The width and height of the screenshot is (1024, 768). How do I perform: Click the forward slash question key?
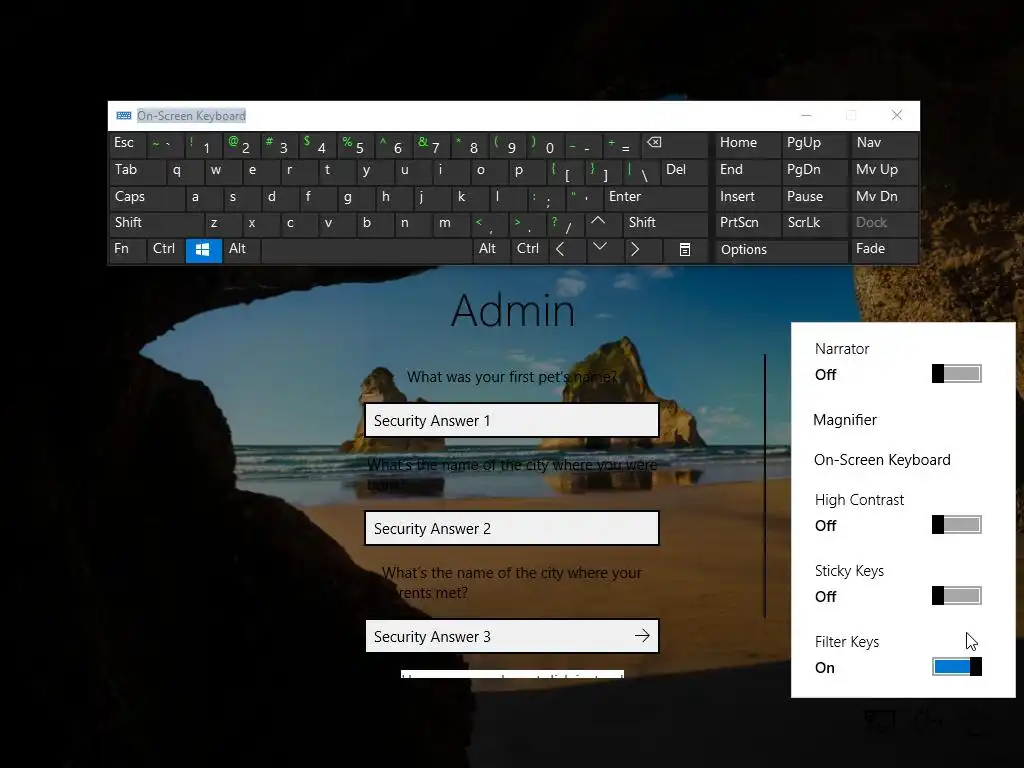566,223
